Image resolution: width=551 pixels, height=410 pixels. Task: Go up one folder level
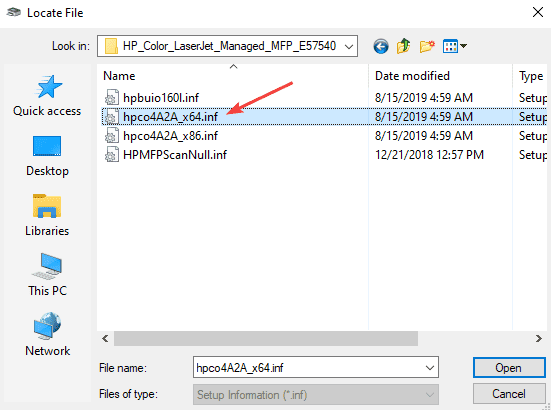click(x=403, y=46)
